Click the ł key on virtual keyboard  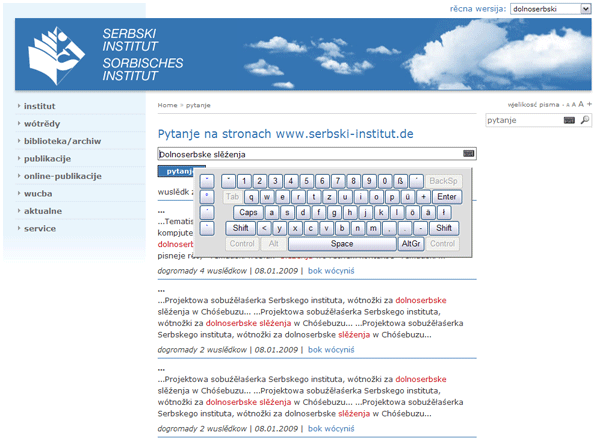pyautogui.click(x=443, y=212)
